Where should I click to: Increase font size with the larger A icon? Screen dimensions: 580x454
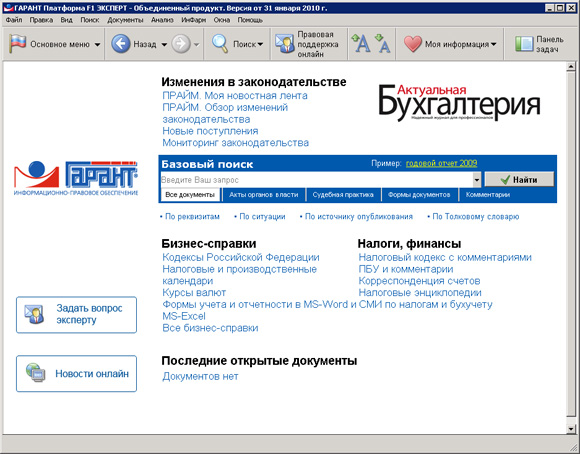click(361, 43)
